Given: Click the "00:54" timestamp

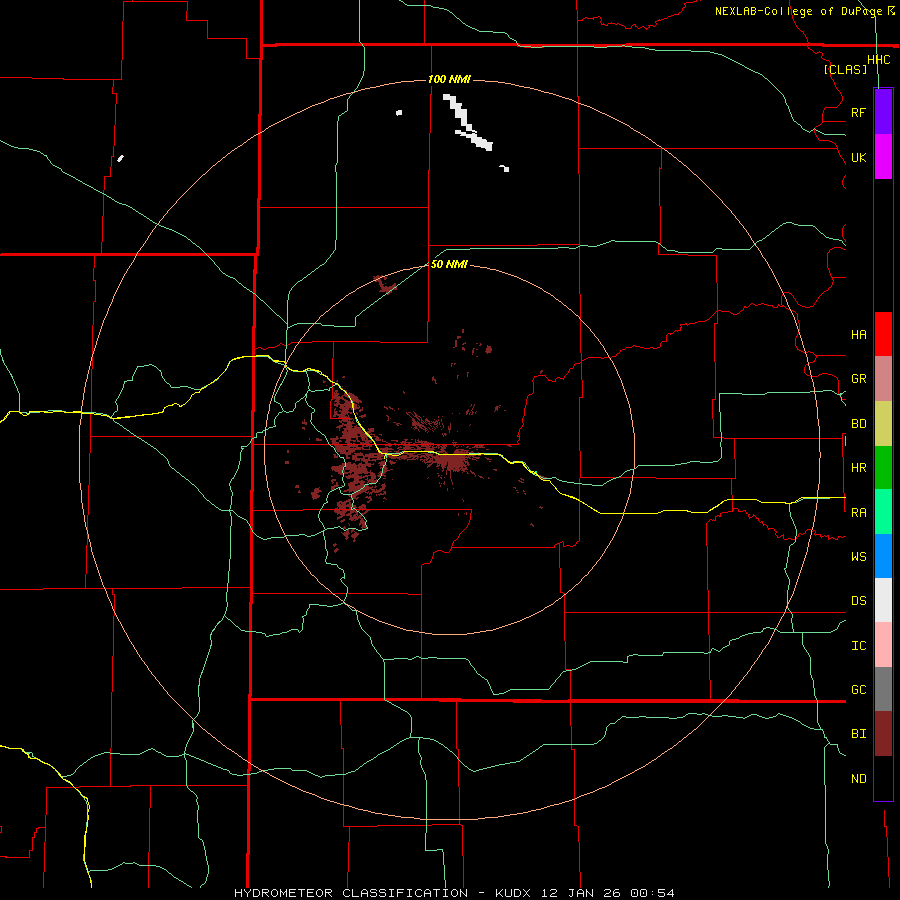Looking at the screenshot, I should [652, 893].
